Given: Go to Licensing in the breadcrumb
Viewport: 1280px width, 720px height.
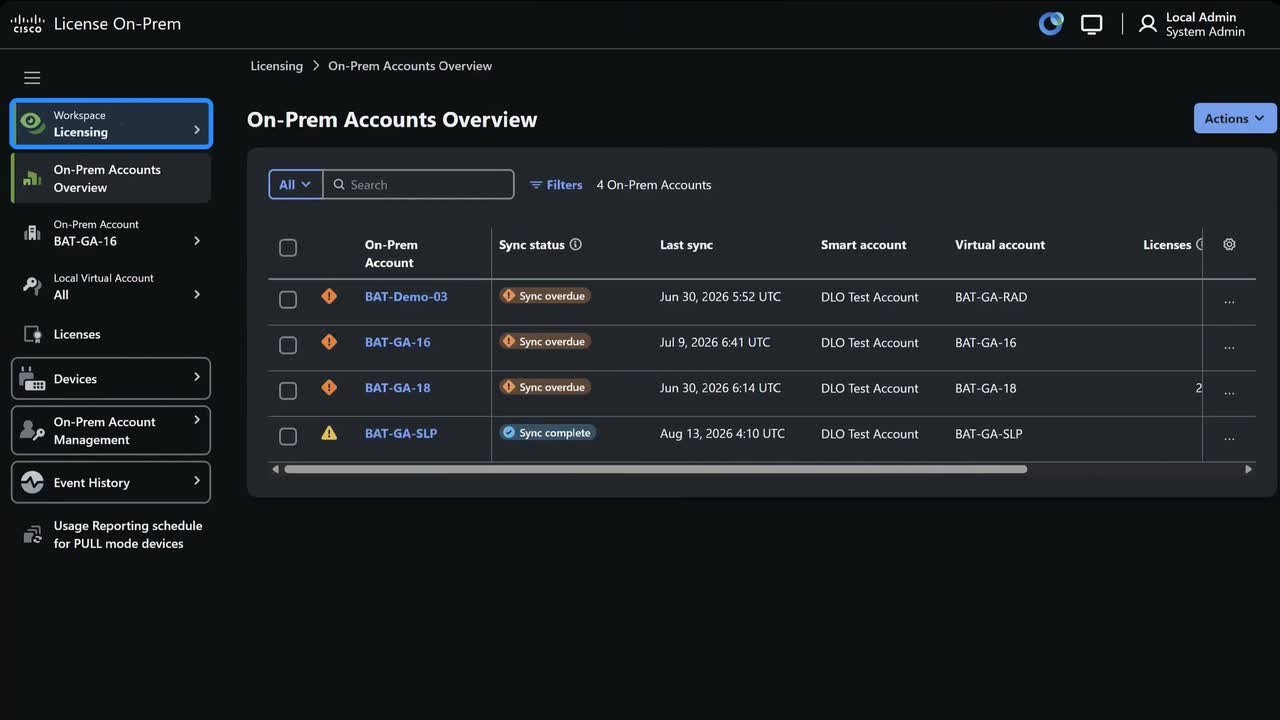Looking at the screenshot, I should (x=276, y=66).
